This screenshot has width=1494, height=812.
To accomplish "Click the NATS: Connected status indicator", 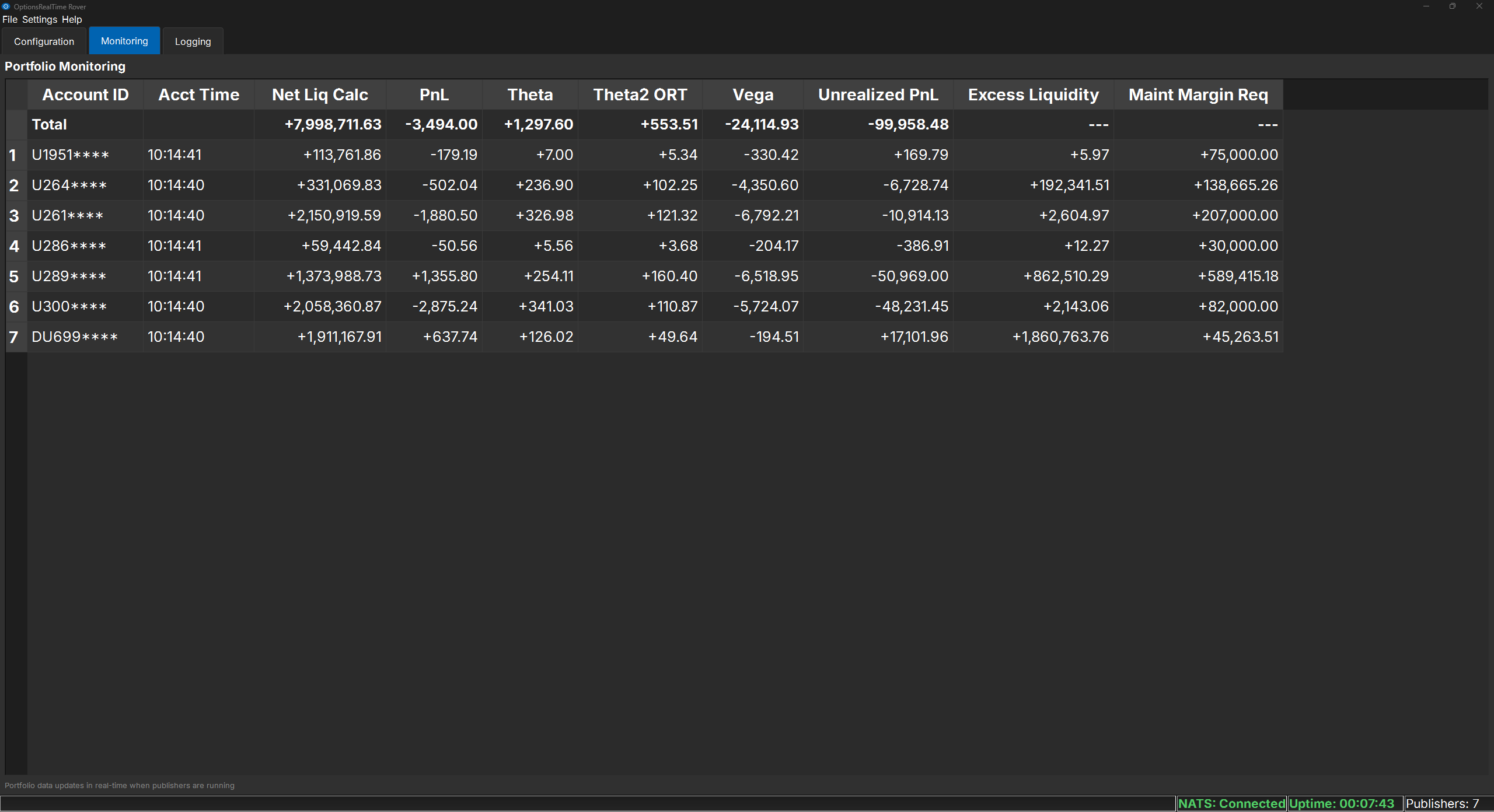I will coord(1231,803).
